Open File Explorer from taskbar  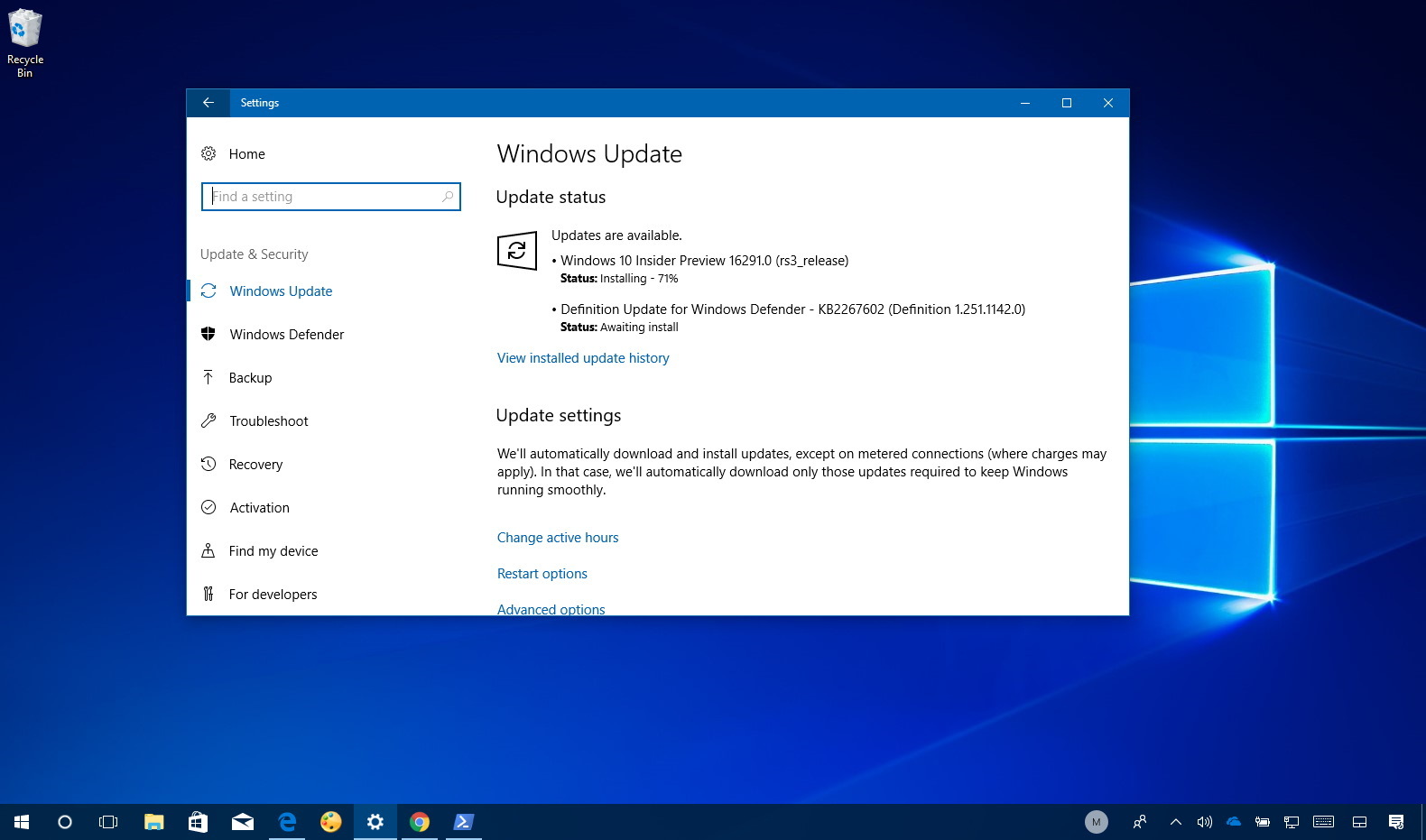pyautogui.click(x=154, y=822)
